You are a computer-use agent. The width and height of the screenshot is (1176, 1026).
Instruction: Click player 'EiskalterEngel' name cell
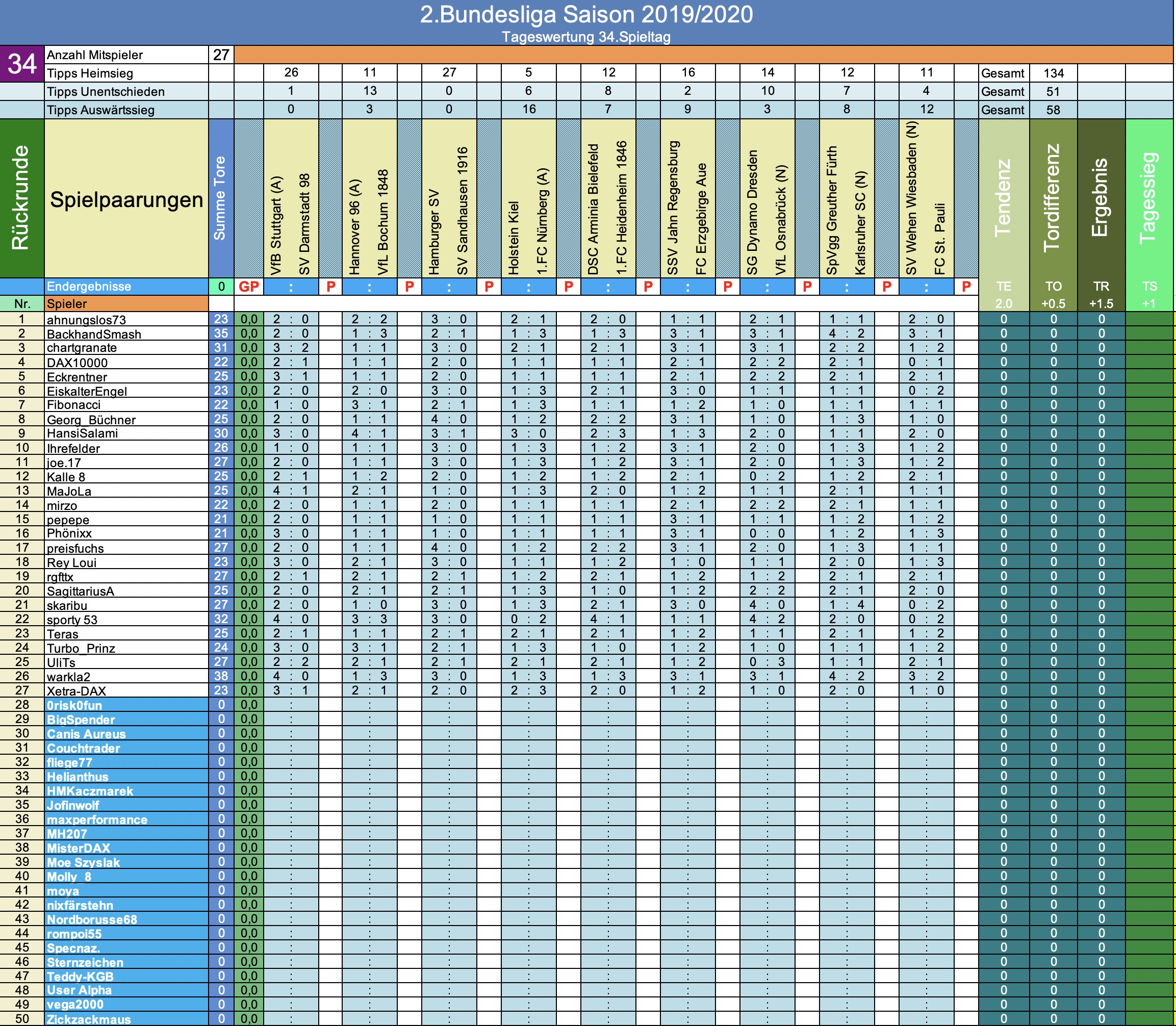tap(126, 391)
